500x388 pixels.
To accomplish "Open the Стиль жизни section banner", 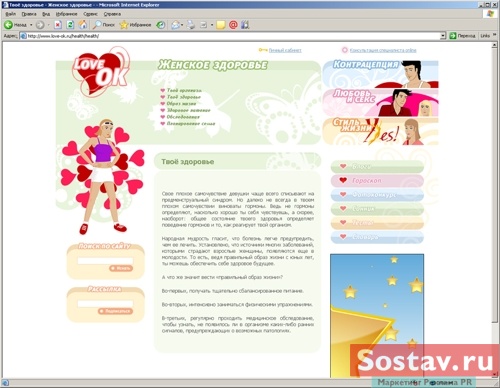I will click(380, 131).
